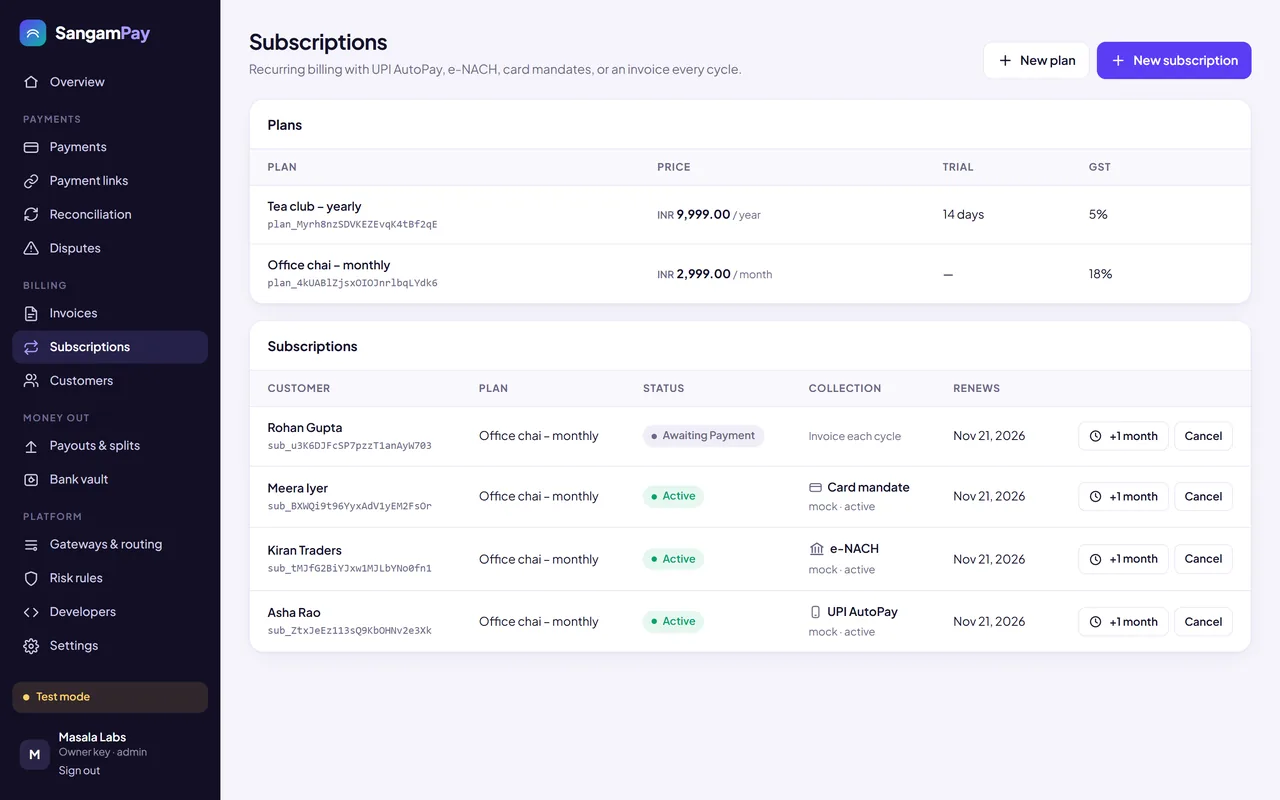
Task: Click the Overview home icon
Action: 31,82
